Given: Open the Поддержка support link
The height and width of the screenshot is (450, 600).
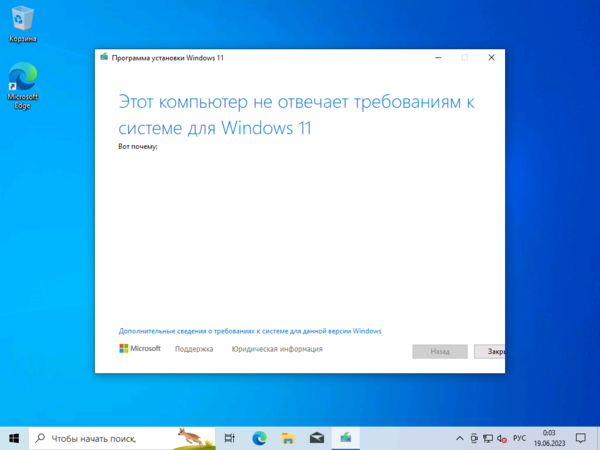Looking at the screenshot, I should (x=194, y=349).
